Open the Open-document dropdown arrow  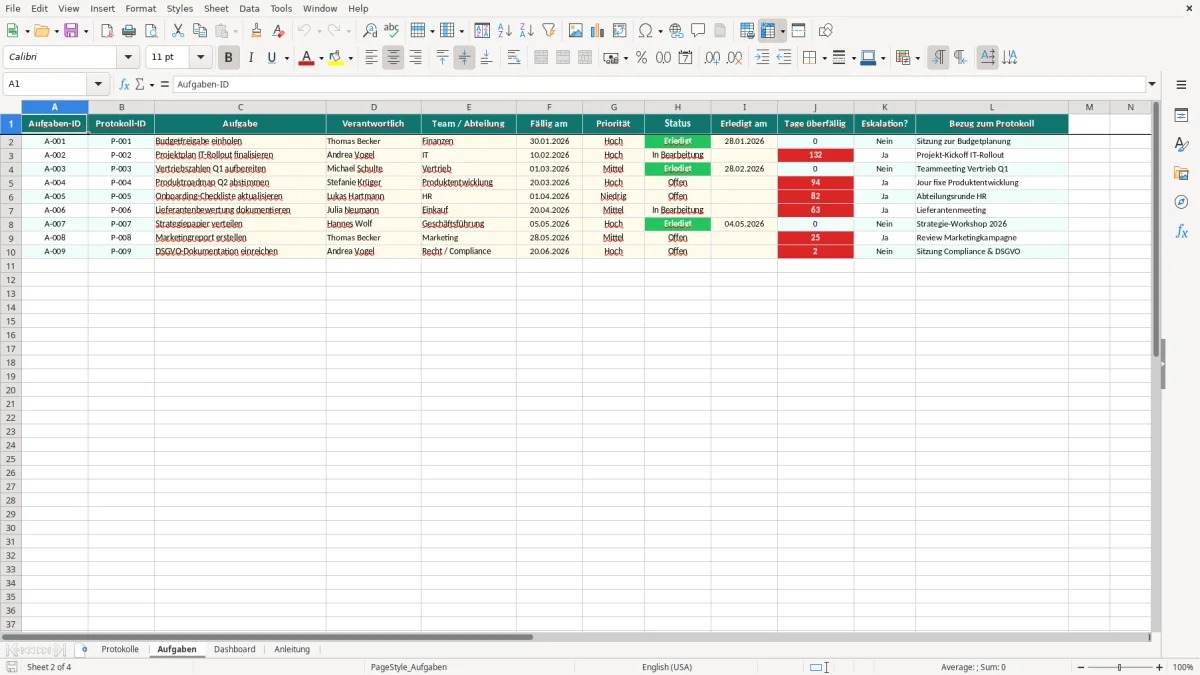(x=57, y=31)
